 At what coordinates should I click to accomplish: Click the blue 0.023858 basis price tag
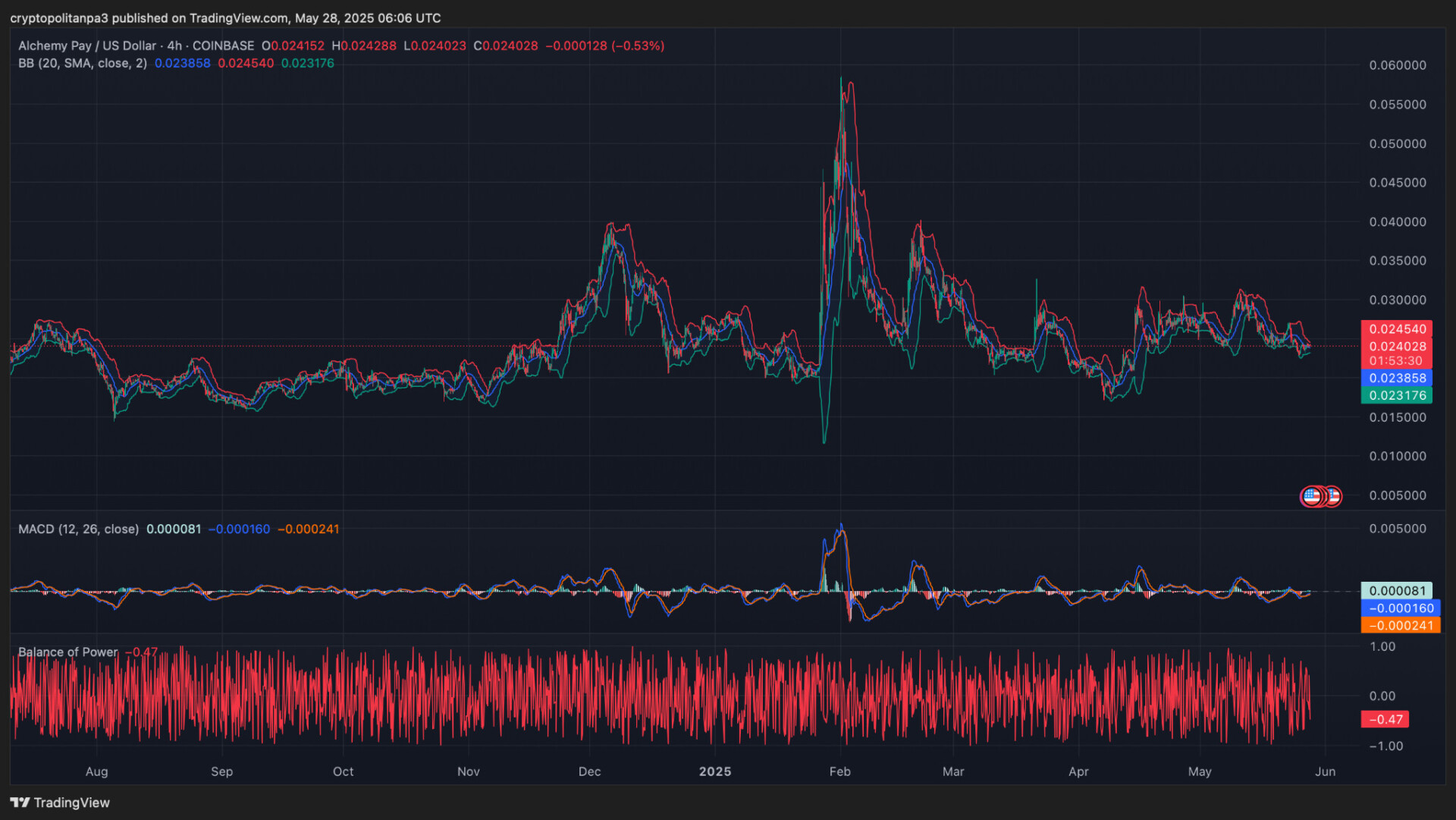coord(1397,379)
